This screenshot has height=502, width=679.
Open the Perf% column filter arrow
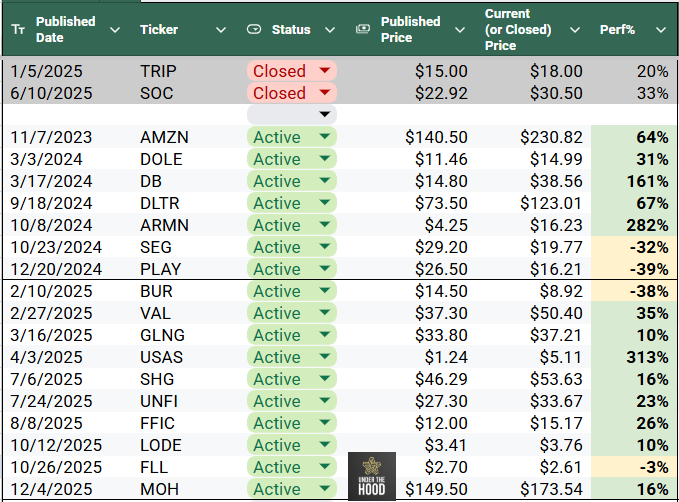tap(661, 30)
